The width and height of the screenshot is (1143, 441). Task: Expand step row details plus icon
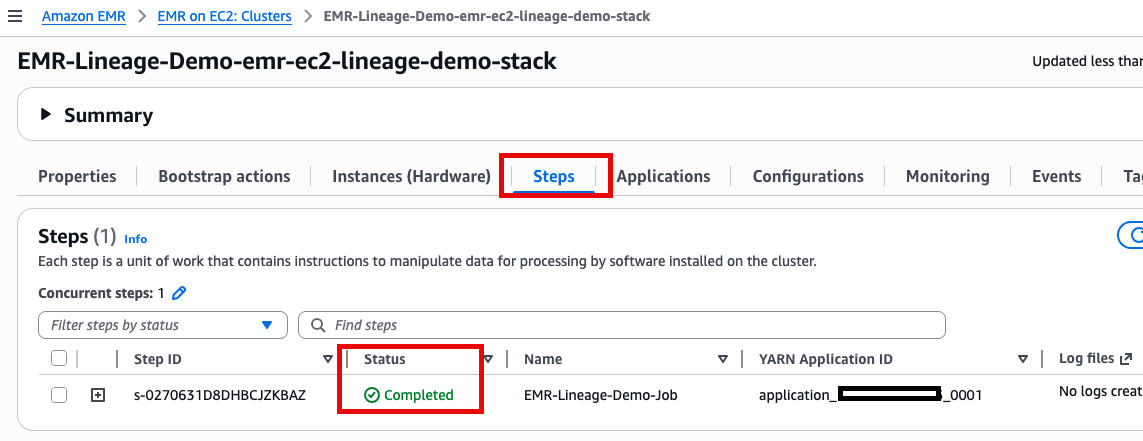pyautogui.click(x=98, y=395)
